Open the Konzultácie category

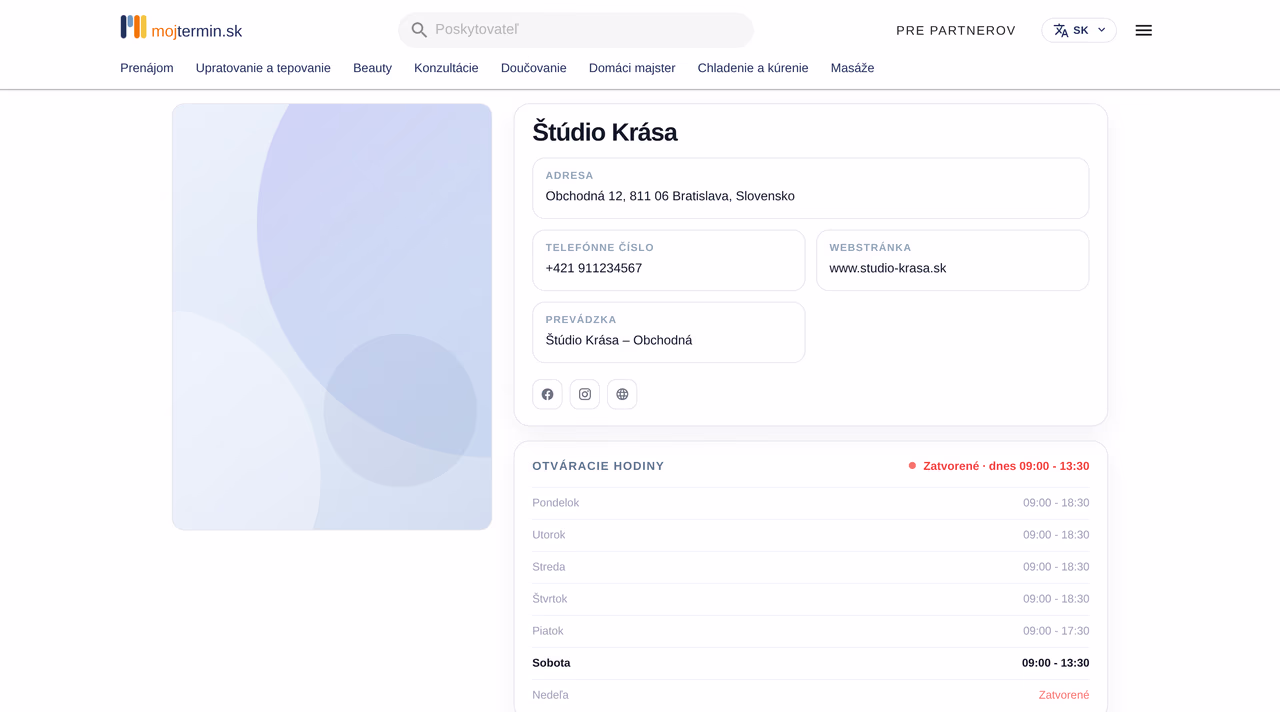pyautogui.click(x=446, y=68)
